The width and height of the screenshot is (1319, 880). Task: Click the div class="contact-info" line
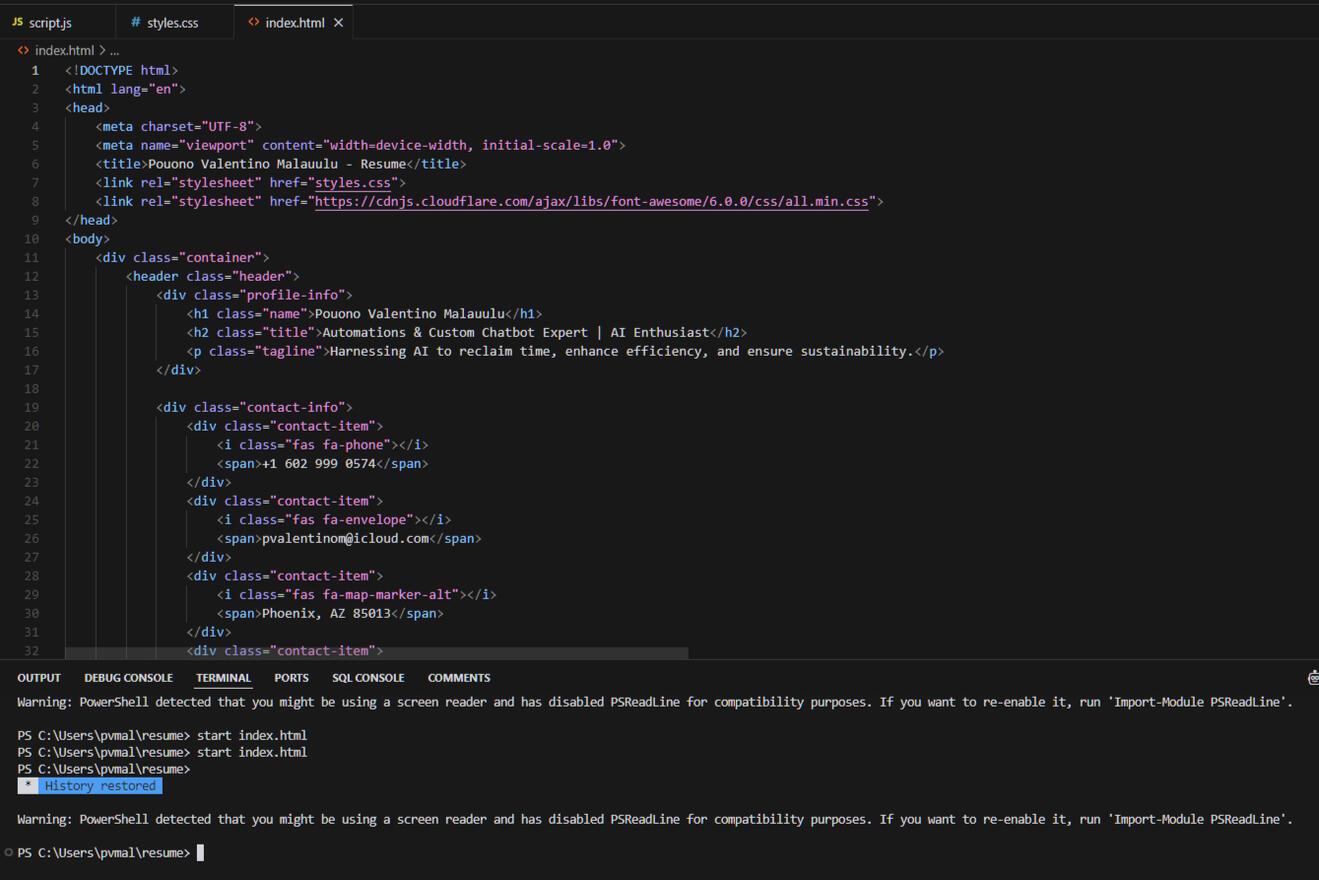point(255,407)
